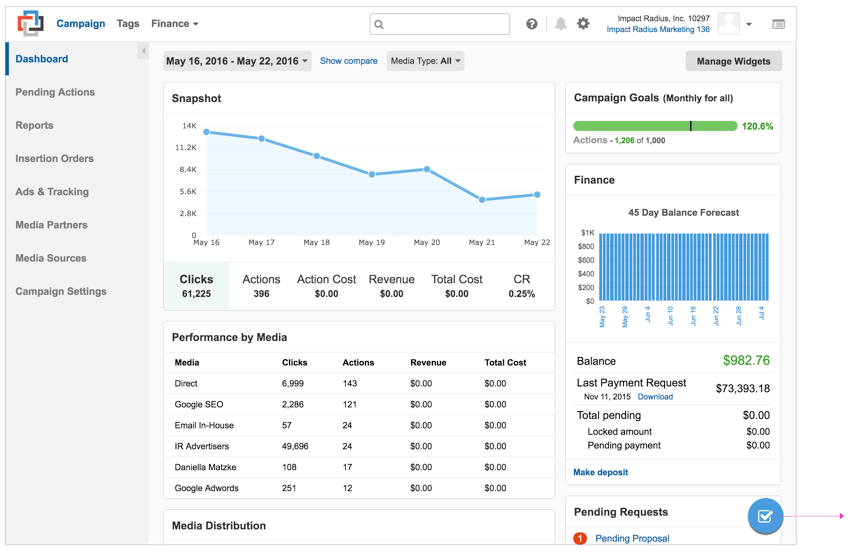This screenshot has height=555, width=850.
Task: Open the settings gear icon
Action: [584, 24]
